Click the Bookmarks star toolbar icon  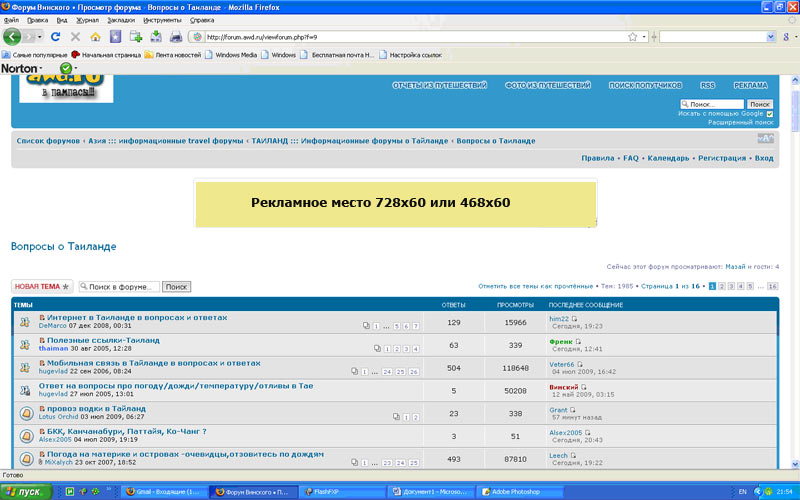[x=115, y=37]
